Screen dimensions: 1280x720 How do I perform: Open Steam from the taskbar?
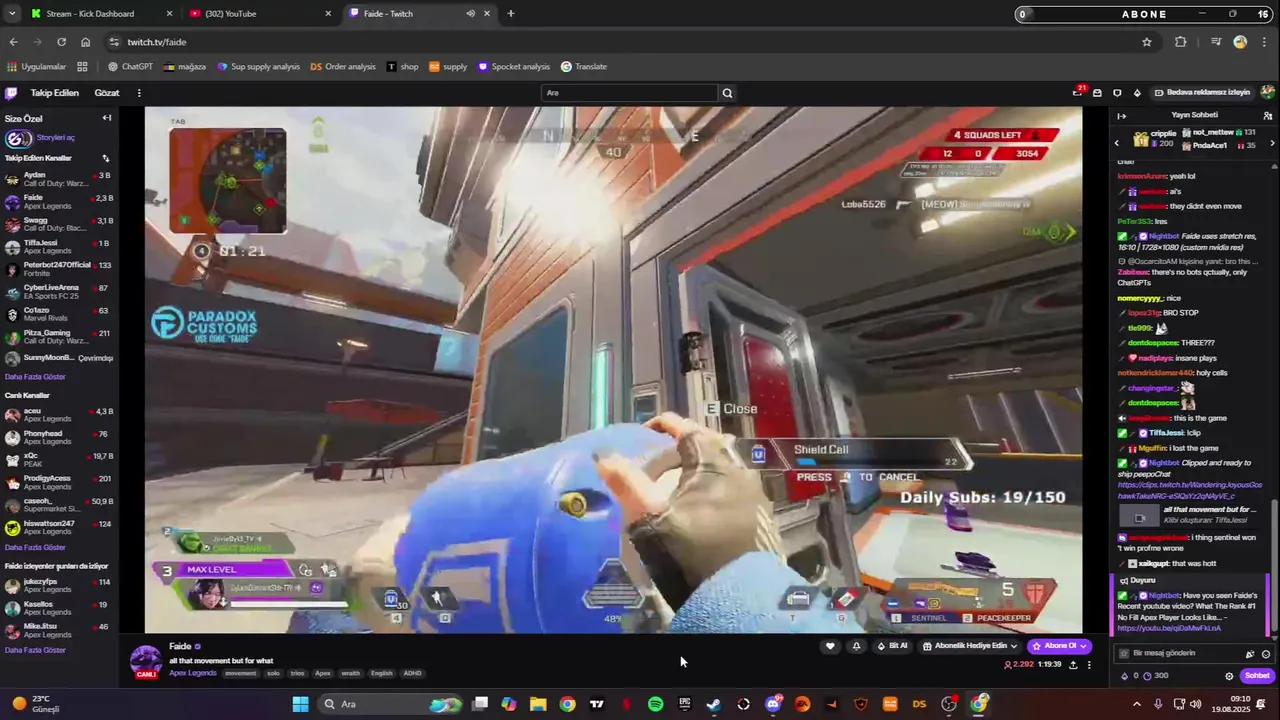[714, 704]
